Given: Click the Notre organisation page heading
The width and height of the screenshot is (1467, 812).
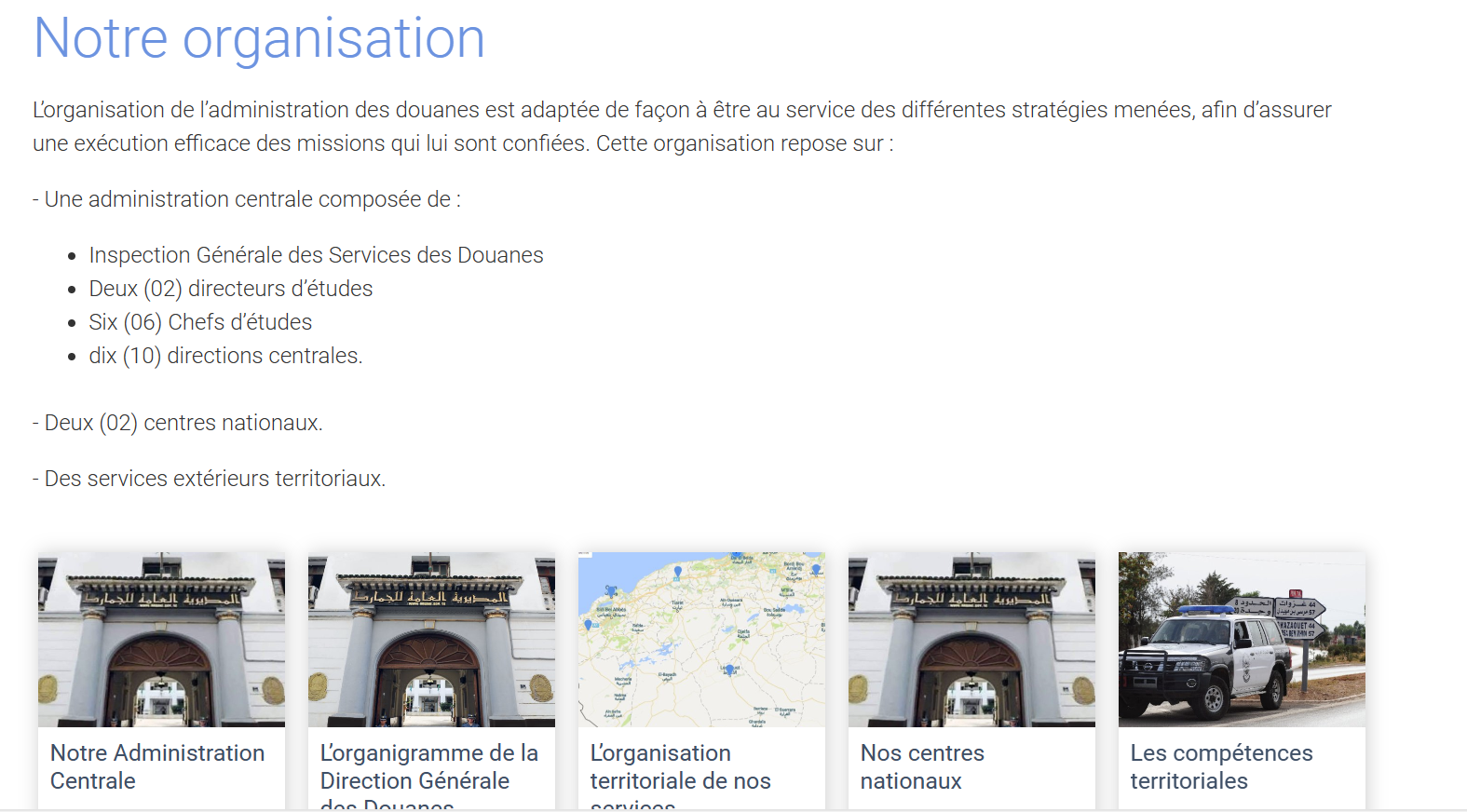Looking at the screenshot, I should [x=259, y=39].
